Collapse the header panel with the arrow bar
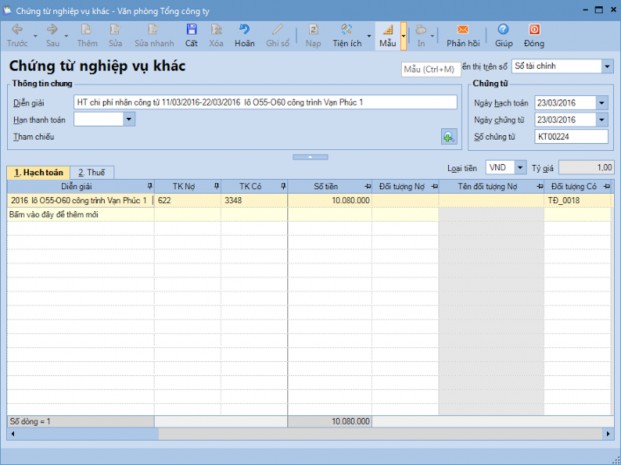The width and height of the screenshot is (621, 465). pyautogui.click(x=310, y=157)
